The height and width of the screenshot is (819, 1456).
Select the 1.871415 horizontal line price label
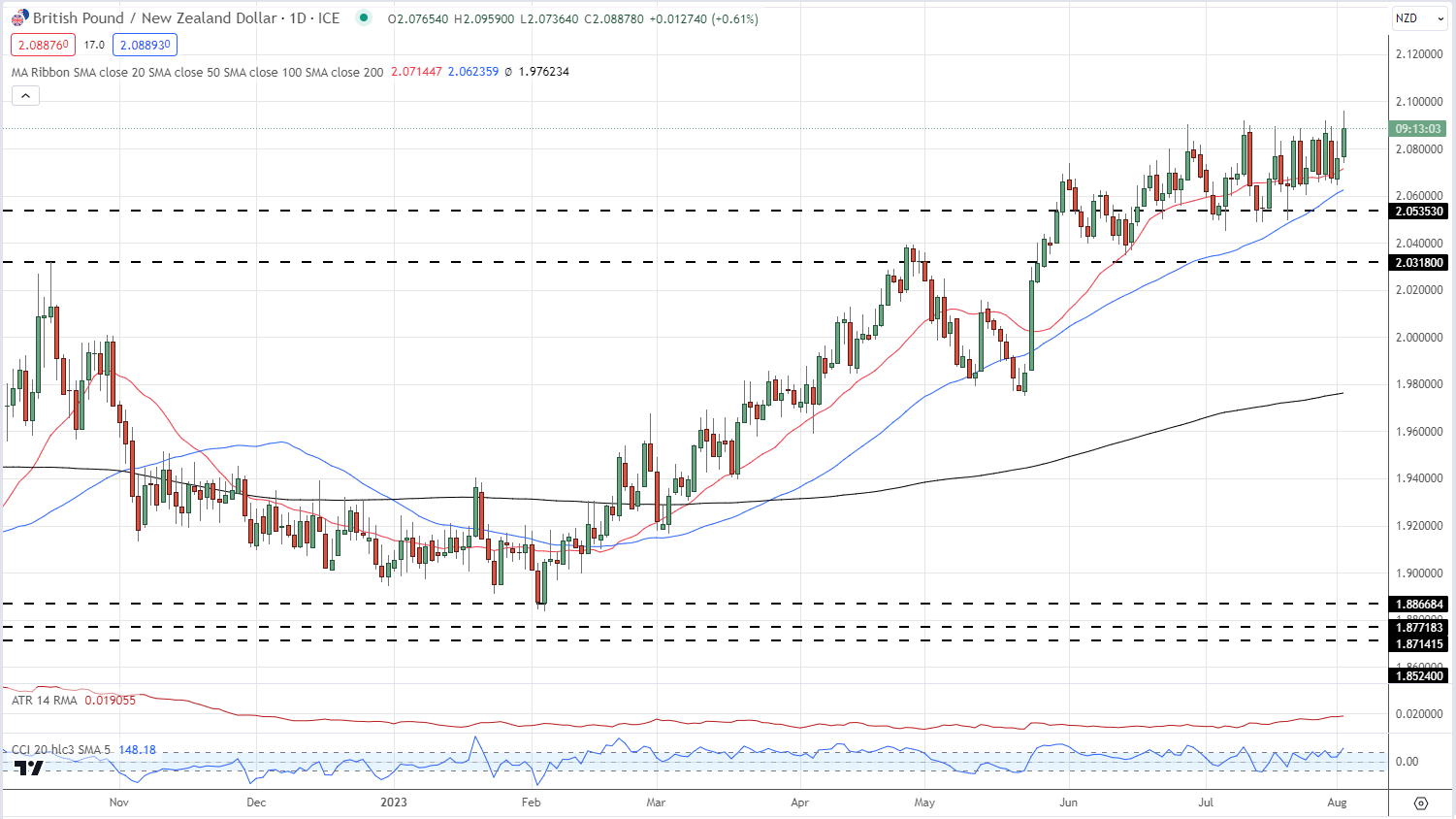click(1418, 643)
